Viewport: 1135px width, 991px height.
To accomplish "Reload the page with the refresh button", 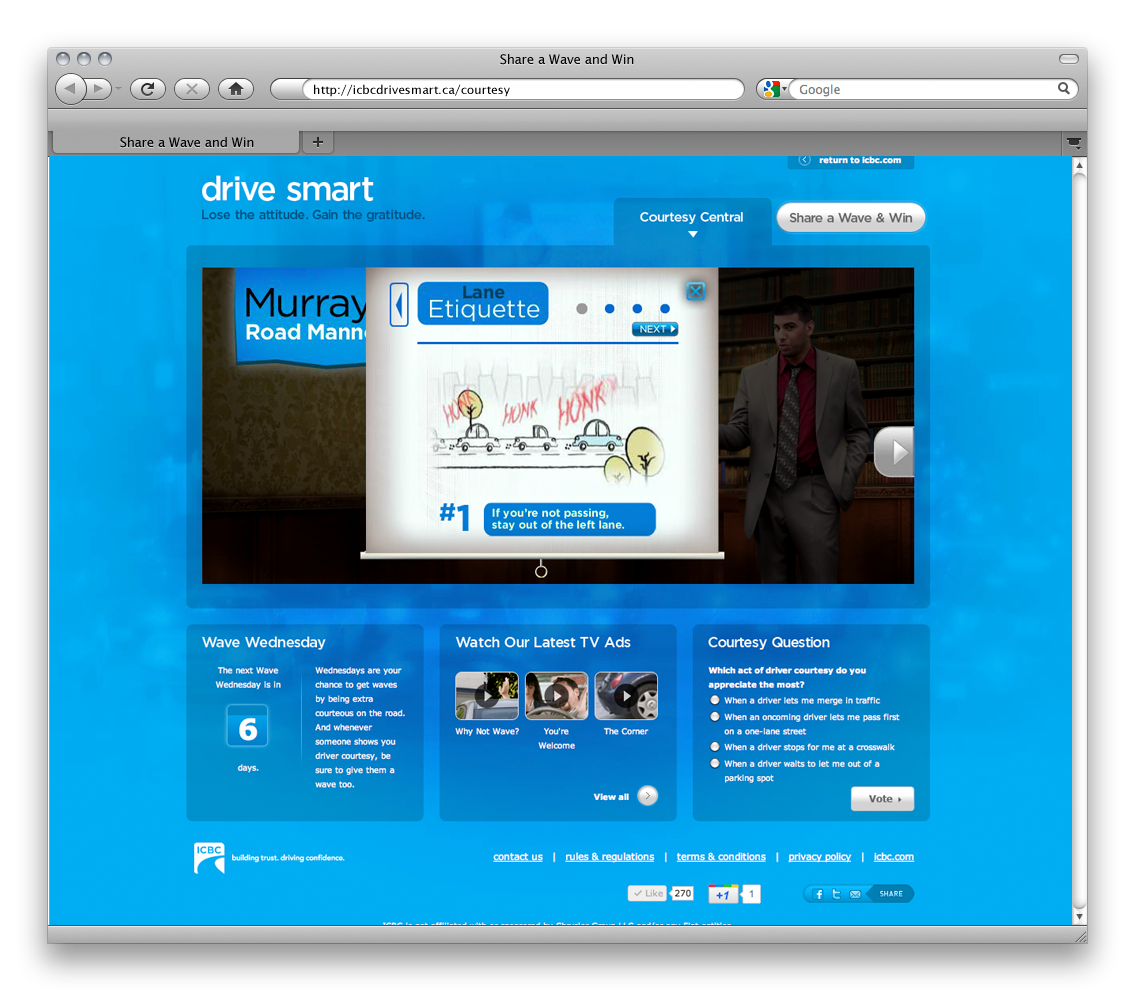I will (x=148, y=89).
